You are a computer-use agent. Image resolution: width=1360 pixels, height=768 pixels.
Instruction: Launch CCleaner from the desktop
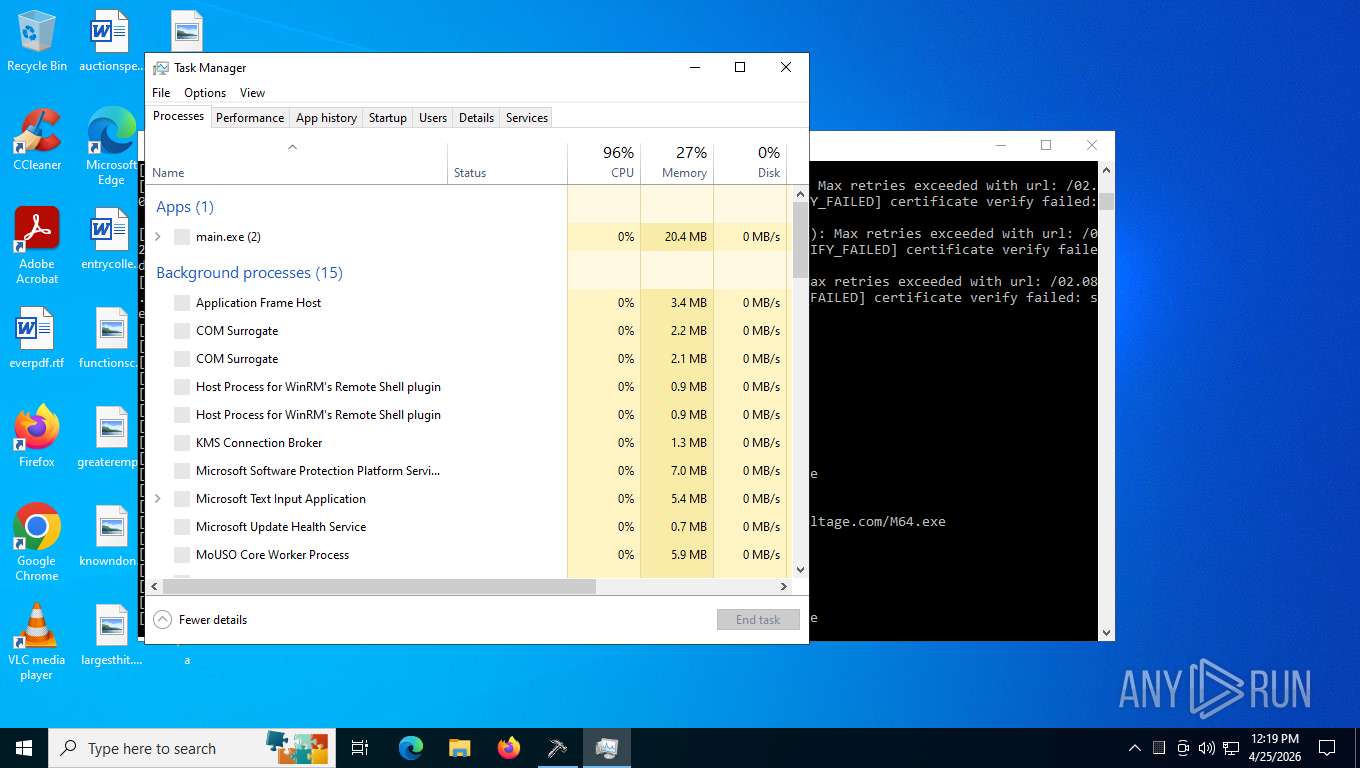point(37,140)
